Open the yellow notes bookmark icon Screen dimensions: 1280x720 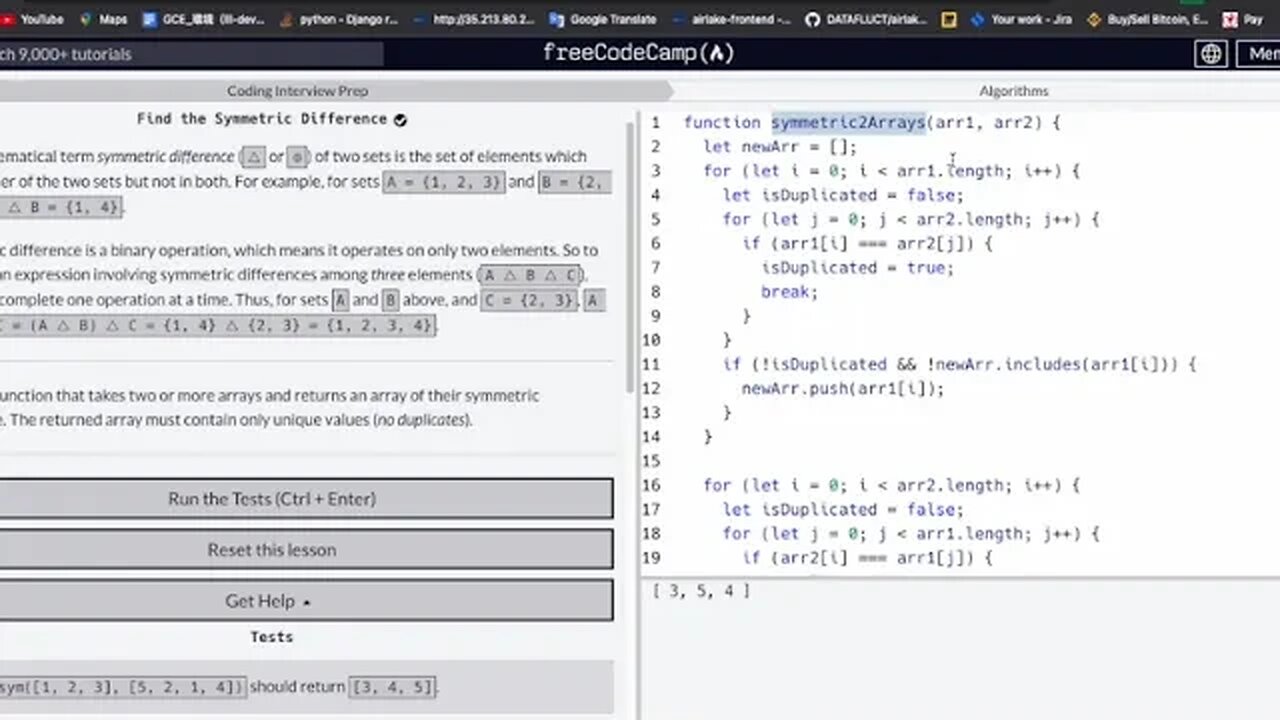pos(949,19)
